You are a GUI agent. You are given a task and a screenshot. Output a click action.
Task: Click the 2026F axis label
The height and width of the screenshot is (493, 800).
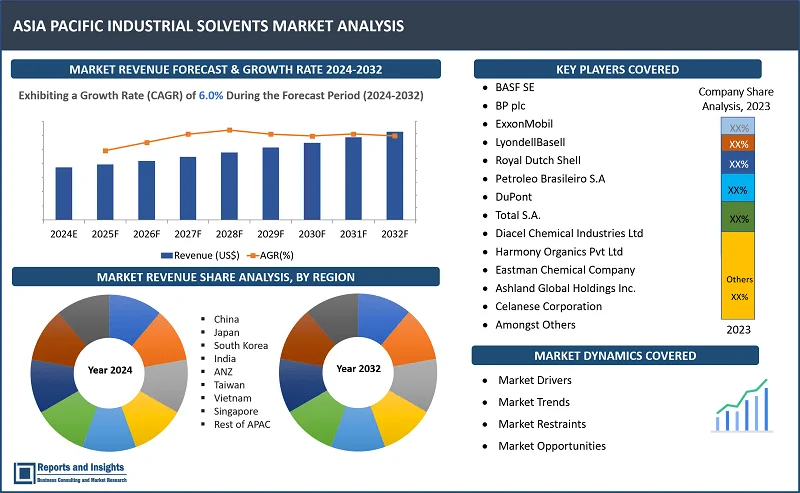pos(146,234)
